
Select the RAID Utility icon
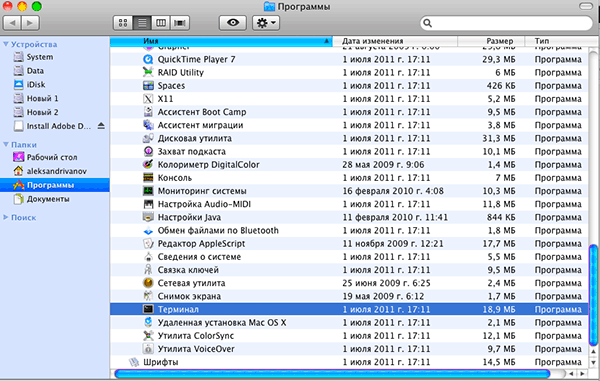pos(148,72)
